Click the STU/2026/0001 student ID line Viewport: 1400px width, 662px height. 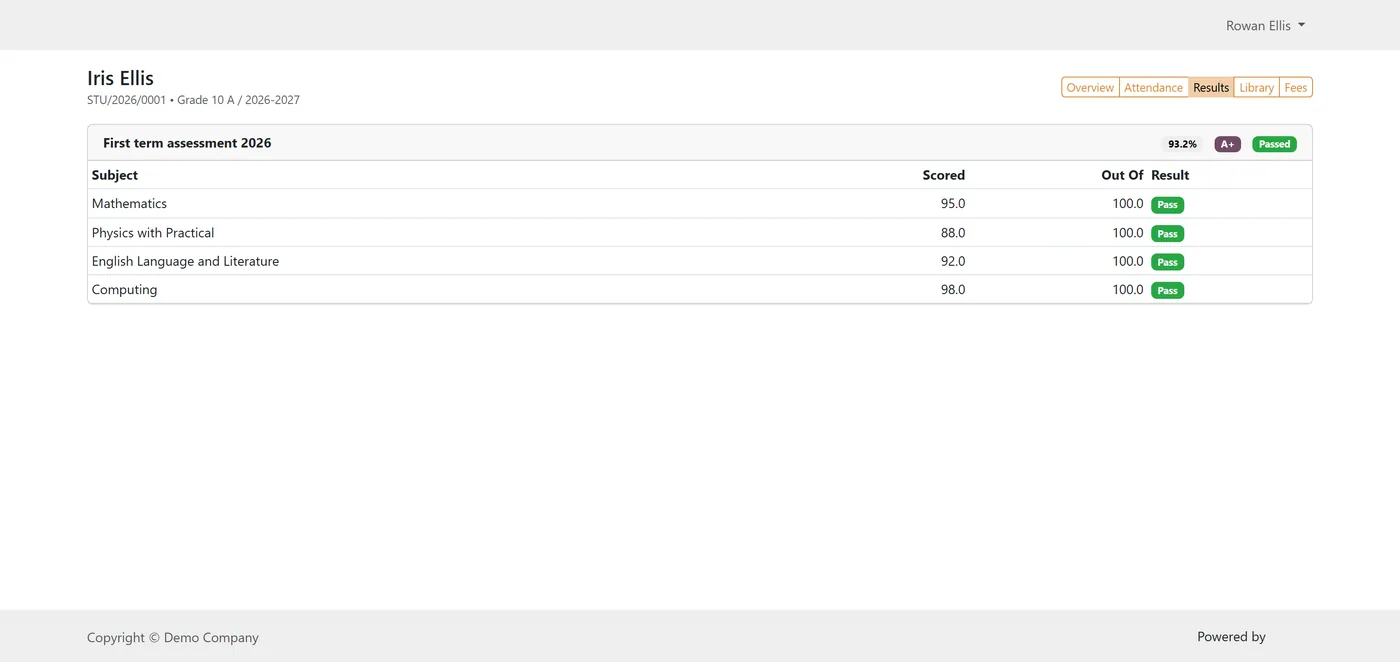click(193, 100)
